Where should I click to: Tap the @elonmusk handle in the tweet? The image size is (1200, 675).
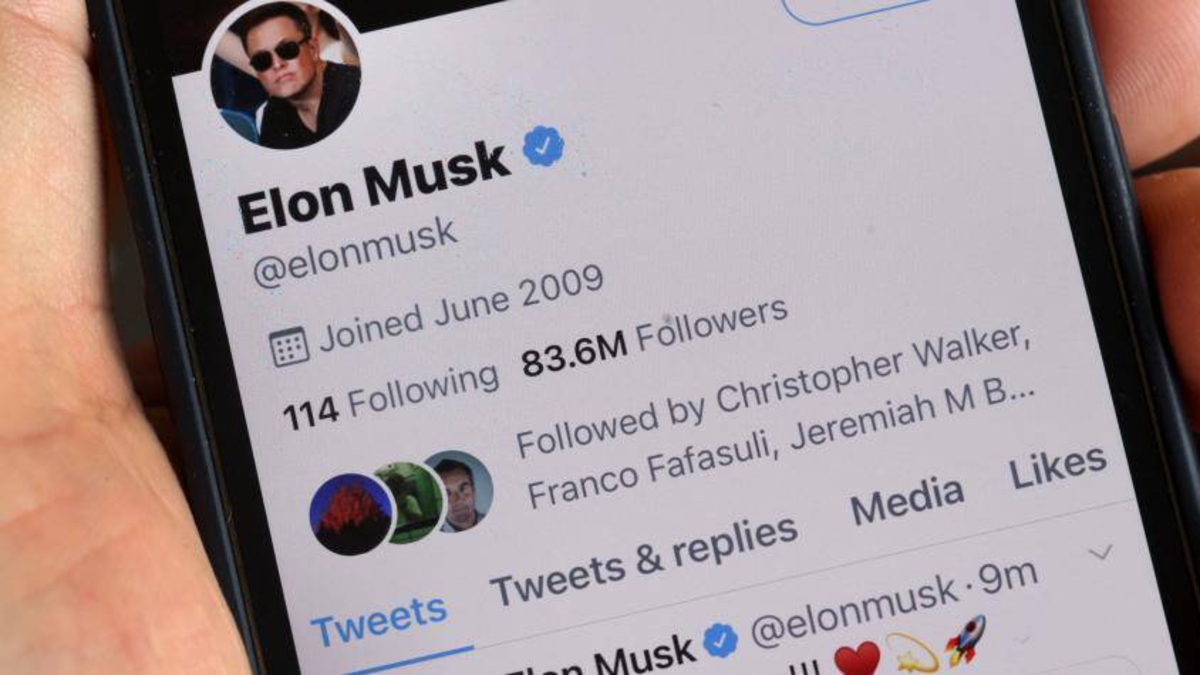(854, 610)
